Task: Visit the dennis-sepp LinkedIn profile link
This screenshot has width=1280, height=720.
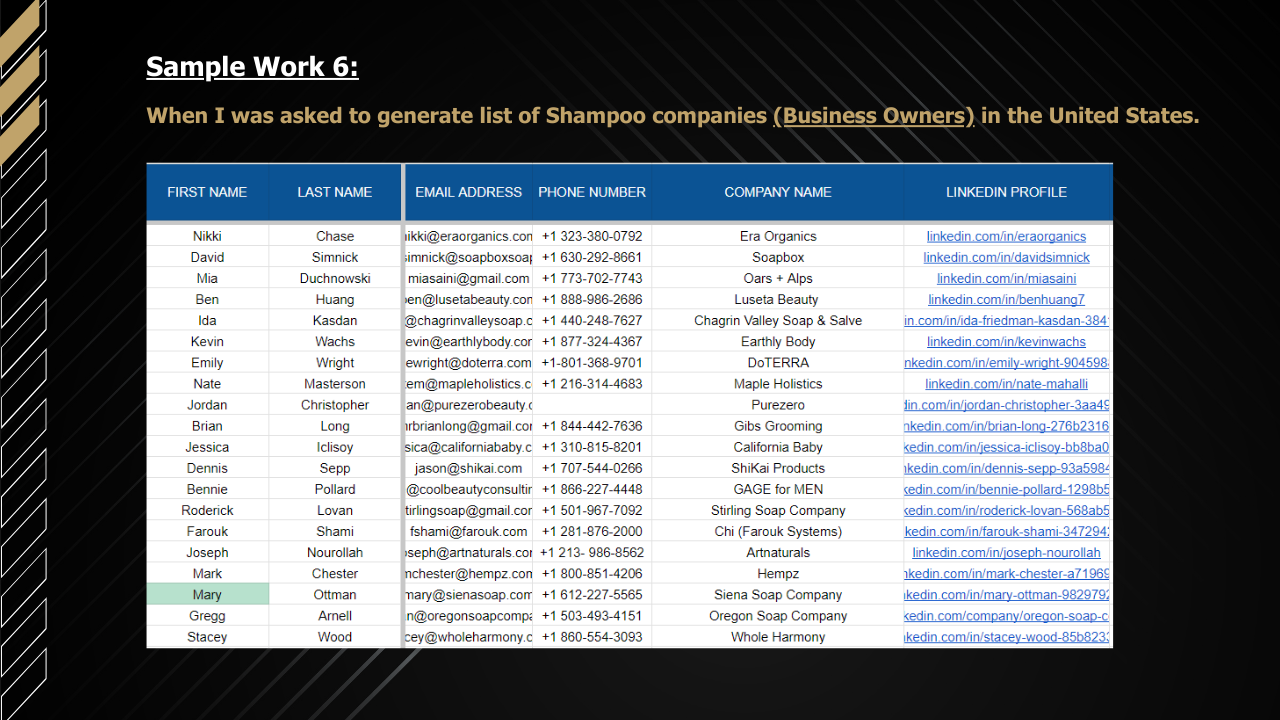Action: [1007, 468]
